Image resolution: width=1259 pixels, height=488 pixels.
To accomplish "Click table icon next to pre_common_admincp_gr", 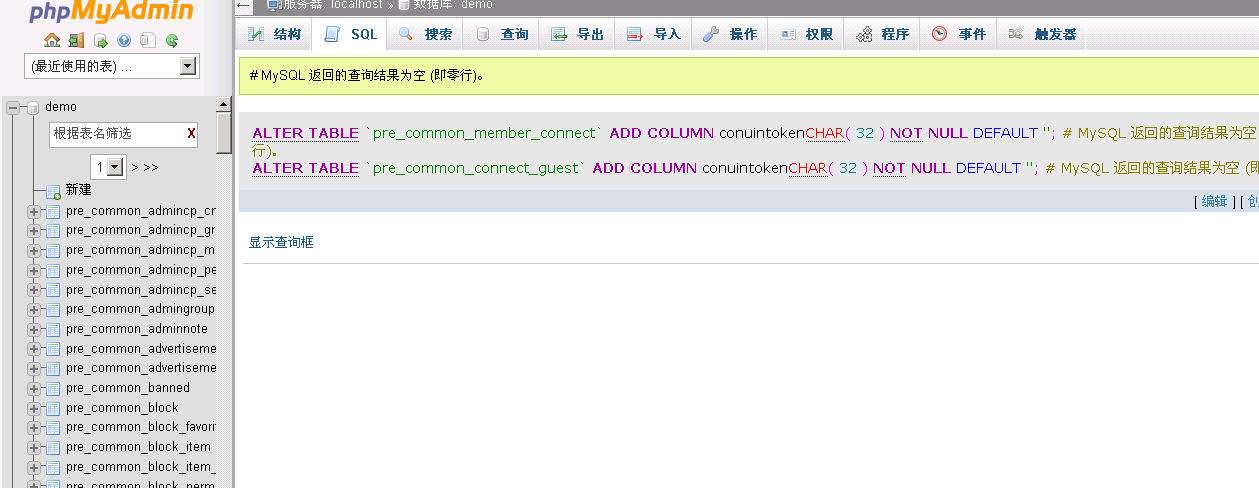I will pyautogui.click(x=53, y=231).
